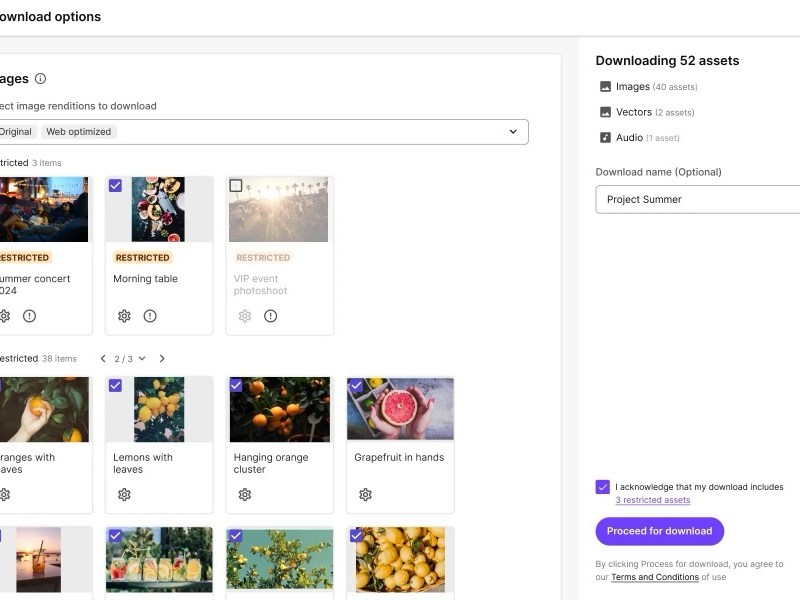Click Proceed for download
Image resolution: width=800 pixels, height=600 pixels.
(659, 531)
